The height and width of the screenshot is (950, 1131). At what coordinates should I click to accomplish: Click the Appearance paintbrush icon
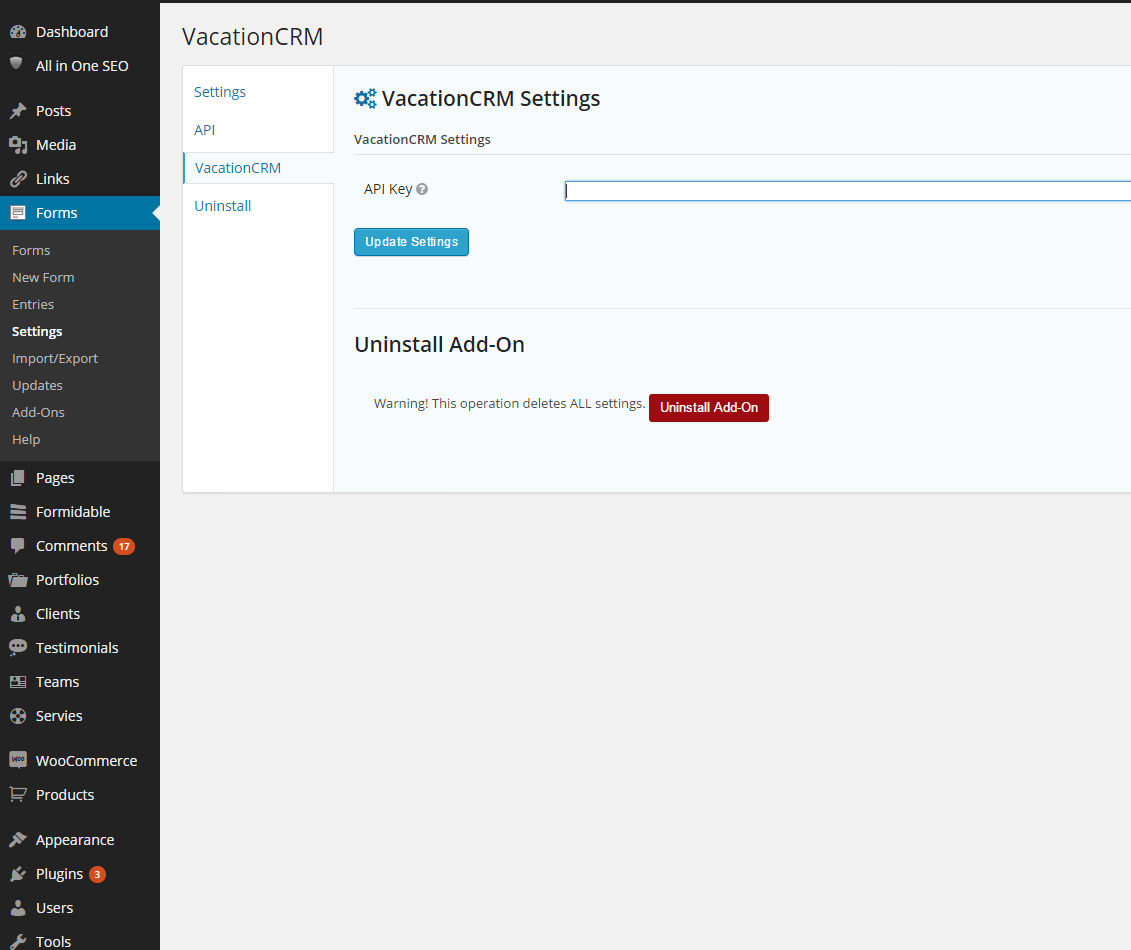[x=18, y=840]
